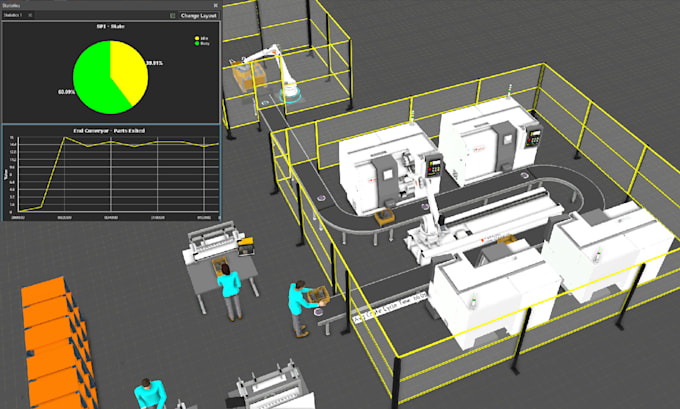
Task: Click the yellow Idle legend swatch
Action: coord(197,38)
